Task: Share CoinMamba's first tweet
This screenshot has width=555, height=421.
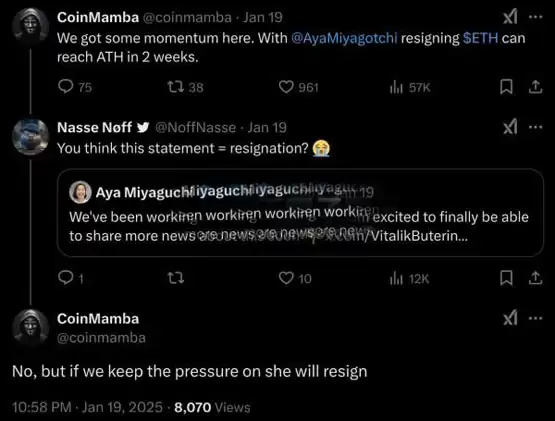Action: coord(536,87)
